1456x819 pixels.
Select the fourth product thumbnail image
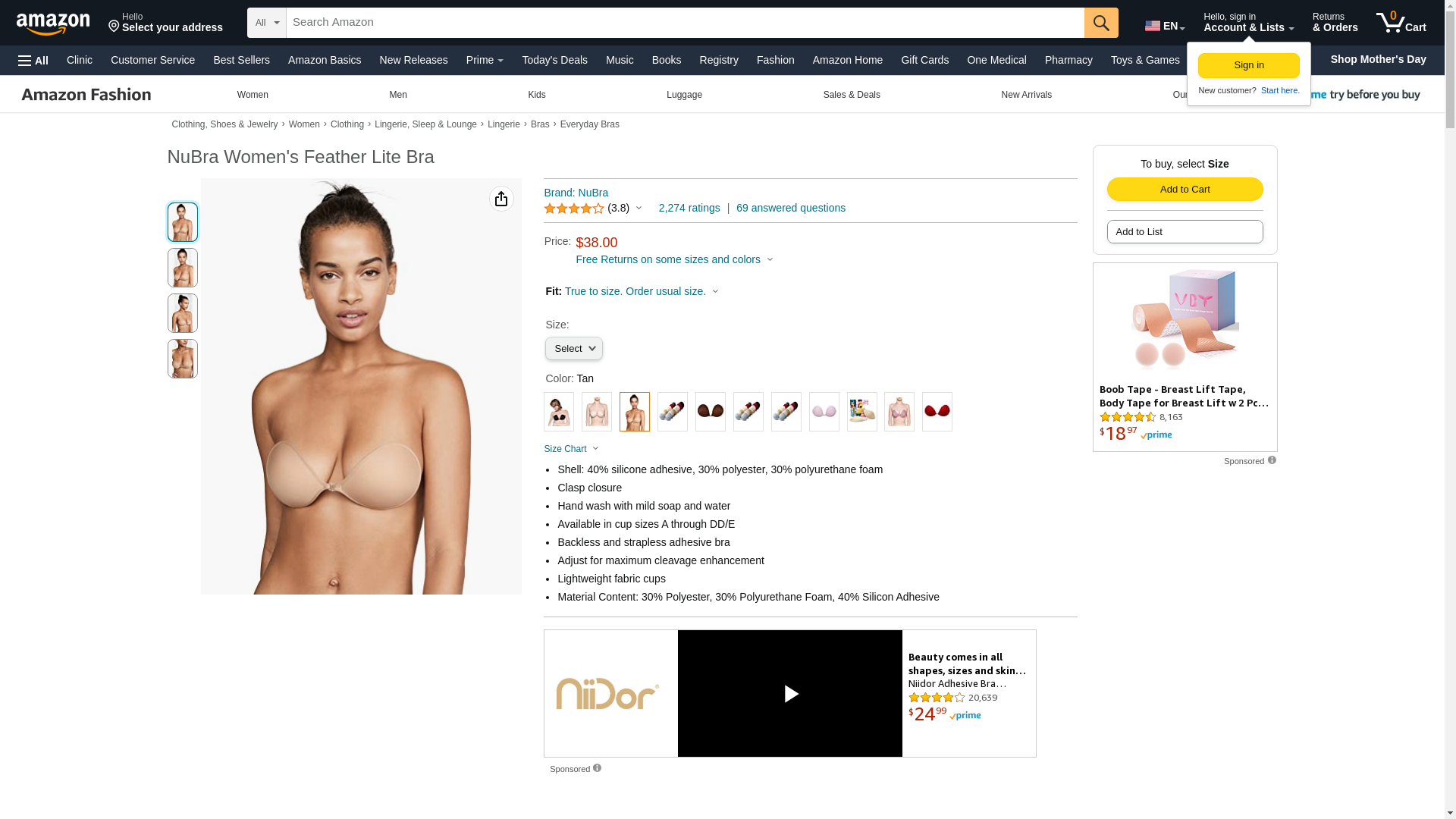coord(183,359)
